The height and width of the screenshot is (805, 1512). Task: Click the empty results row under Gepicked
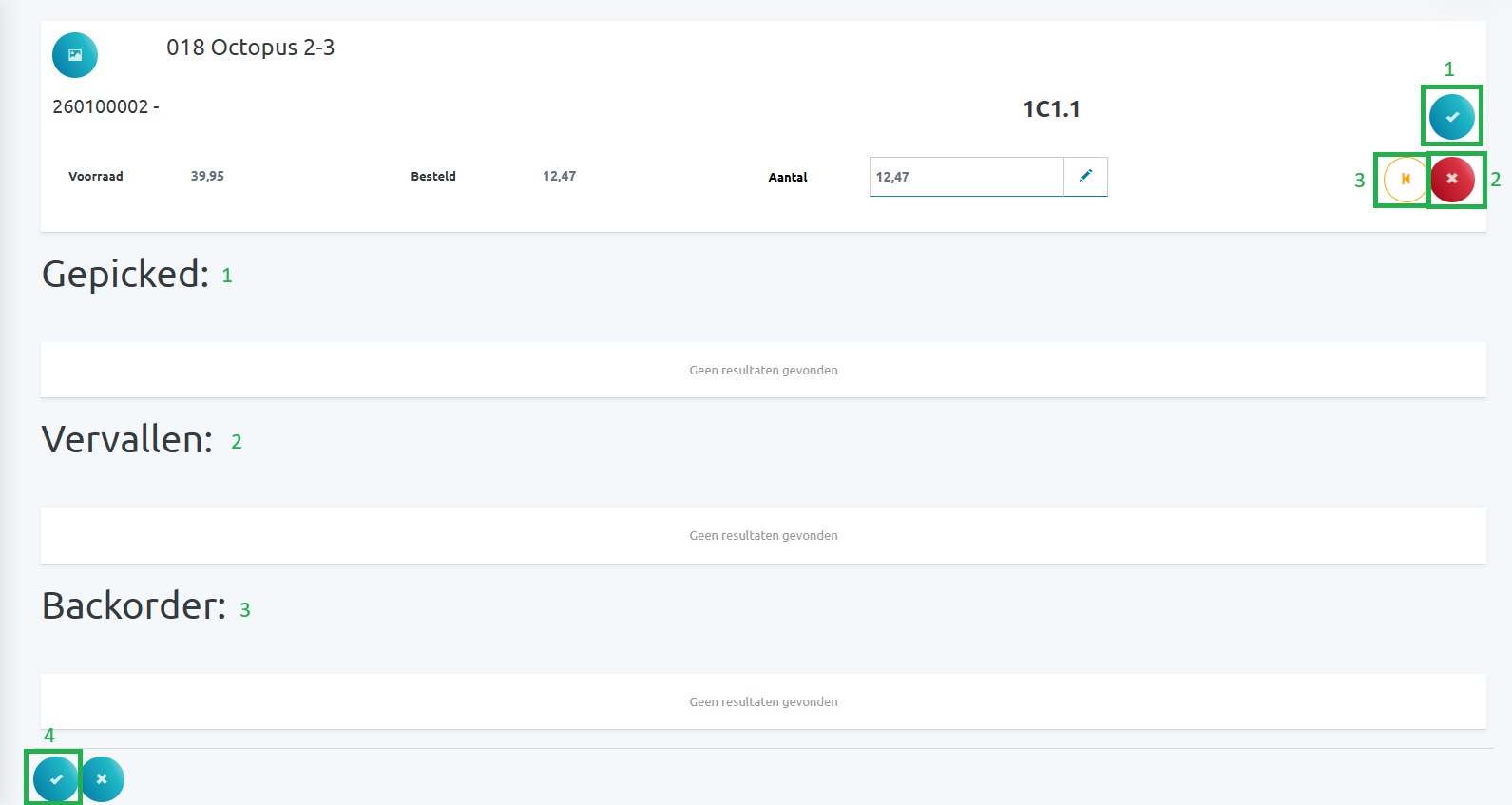763,370
